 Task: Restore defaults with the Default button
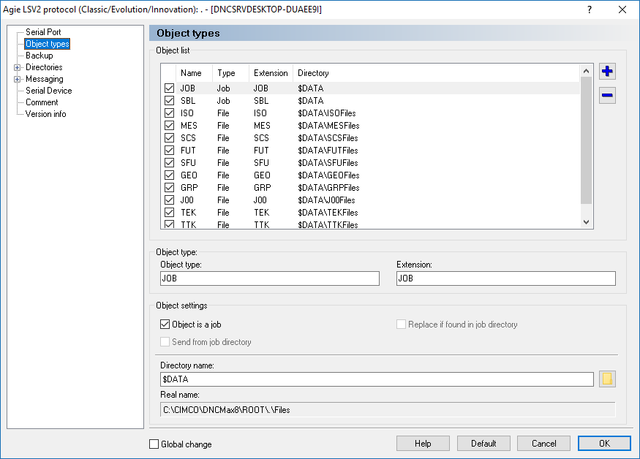pos(483,443)
